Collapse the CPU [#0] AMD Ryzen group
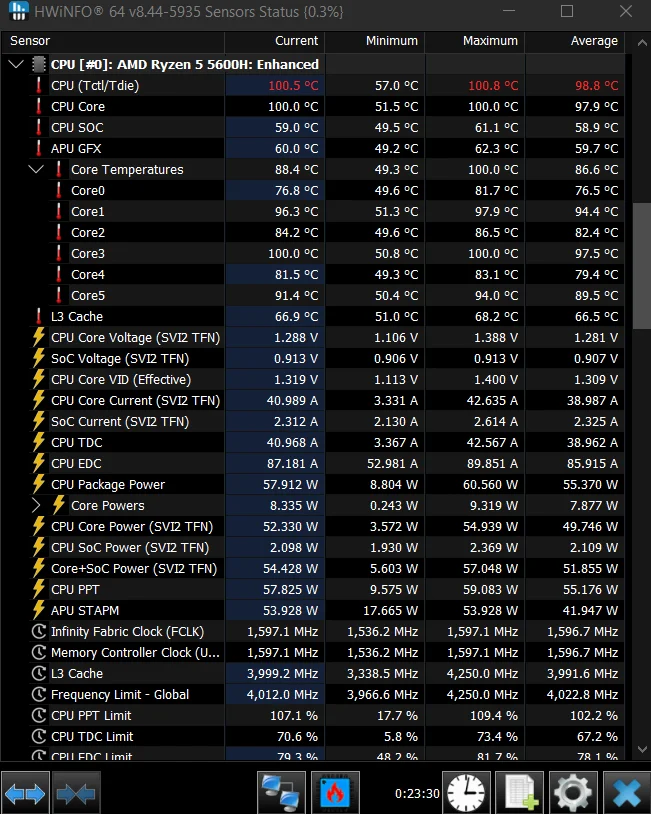Screen dimensions: 651x814 pos(15,63)
